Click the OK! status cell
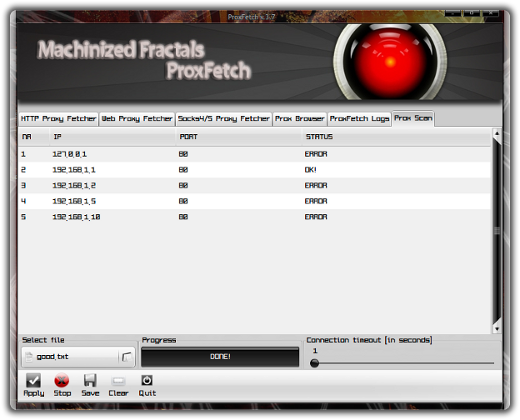 click(x=310, y=170)
